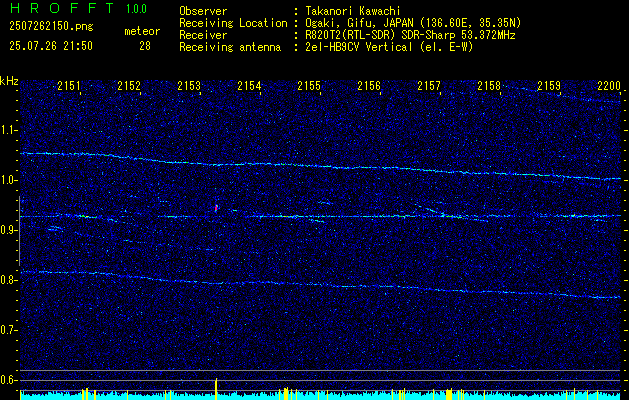Select location text Ogaki, Gifu, JAPAN

click(360, 23)
